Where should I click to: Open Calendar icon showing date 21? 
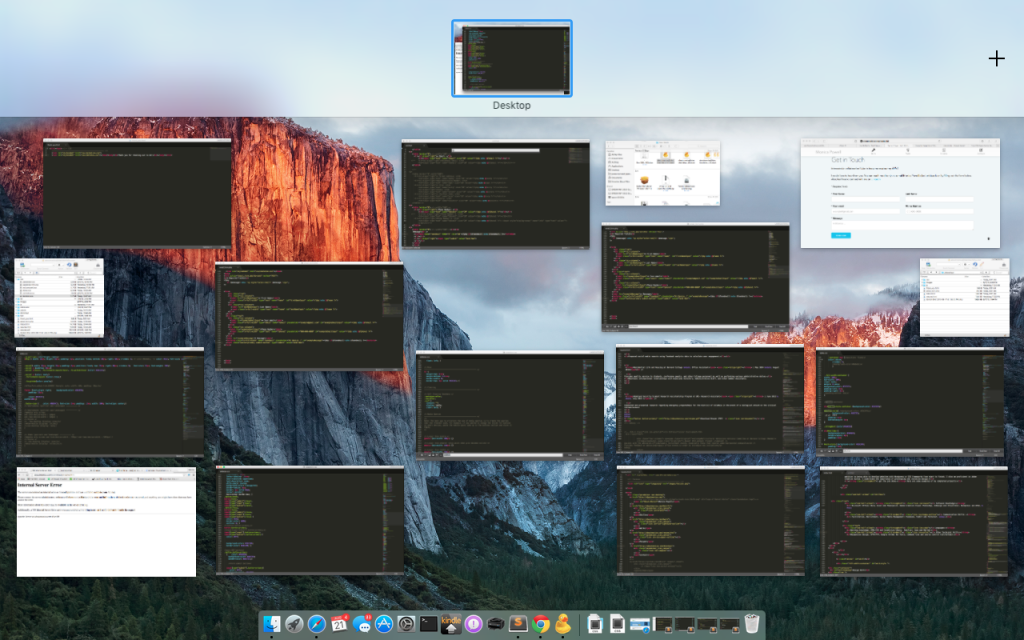point(339,625)
